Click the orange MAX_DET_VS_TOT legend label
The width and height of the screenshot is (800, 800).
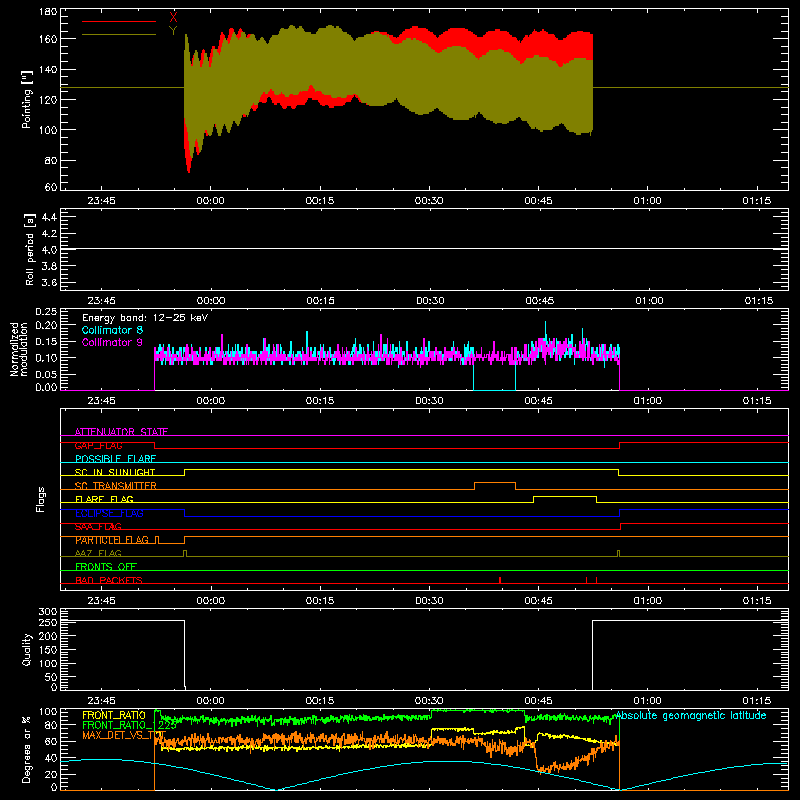point(124,735)
